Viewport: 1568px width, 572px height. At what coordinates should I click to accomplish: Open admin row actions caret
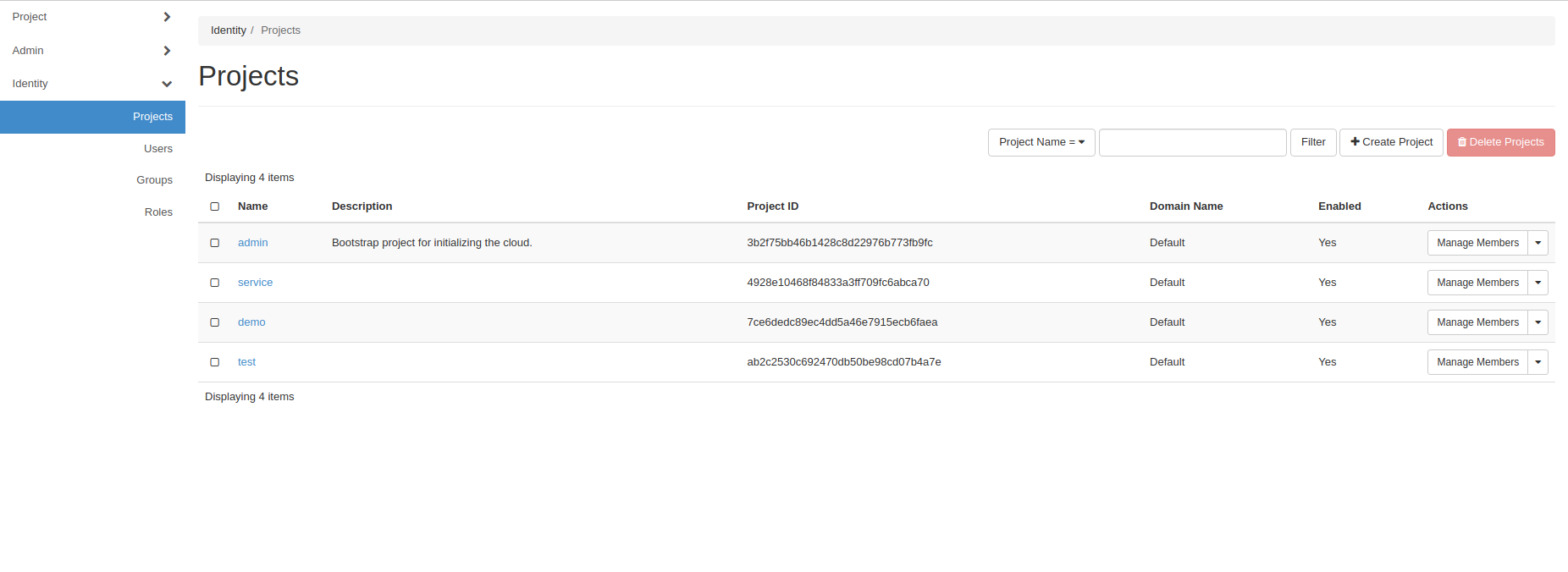(1538, 243)
